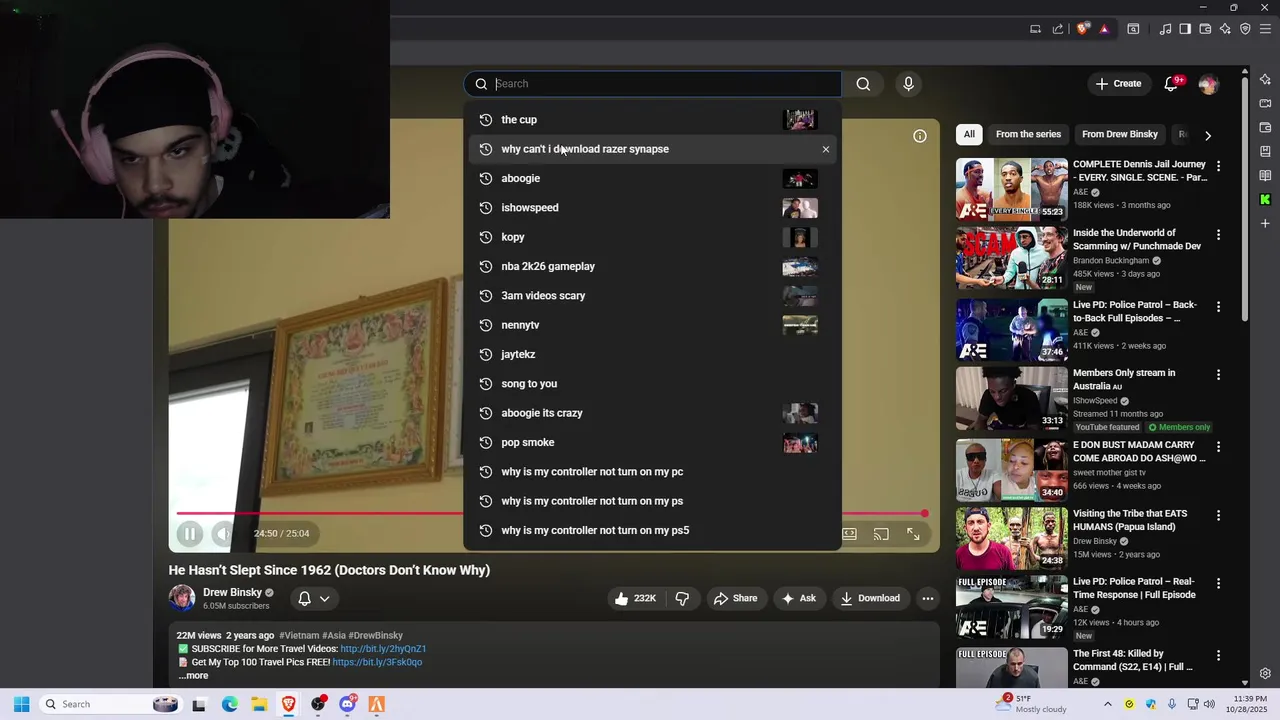Image resolution: width=1280 pixels, height=720 pixels.
Task: Choose '3am videos scary' suggestion
Action: pos(654,296)
